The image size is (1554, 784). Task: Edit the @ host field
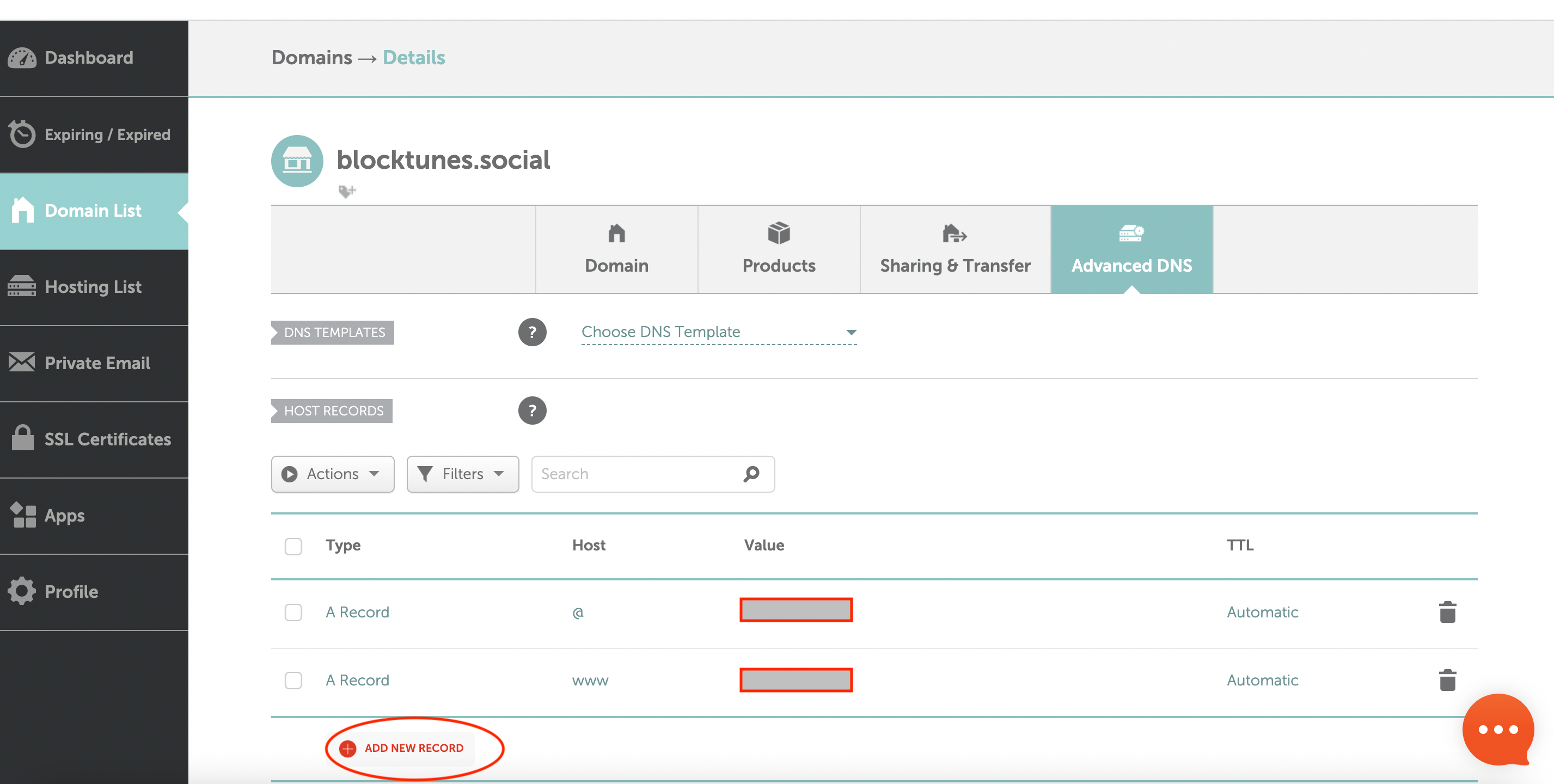click(x=577, y=612)
